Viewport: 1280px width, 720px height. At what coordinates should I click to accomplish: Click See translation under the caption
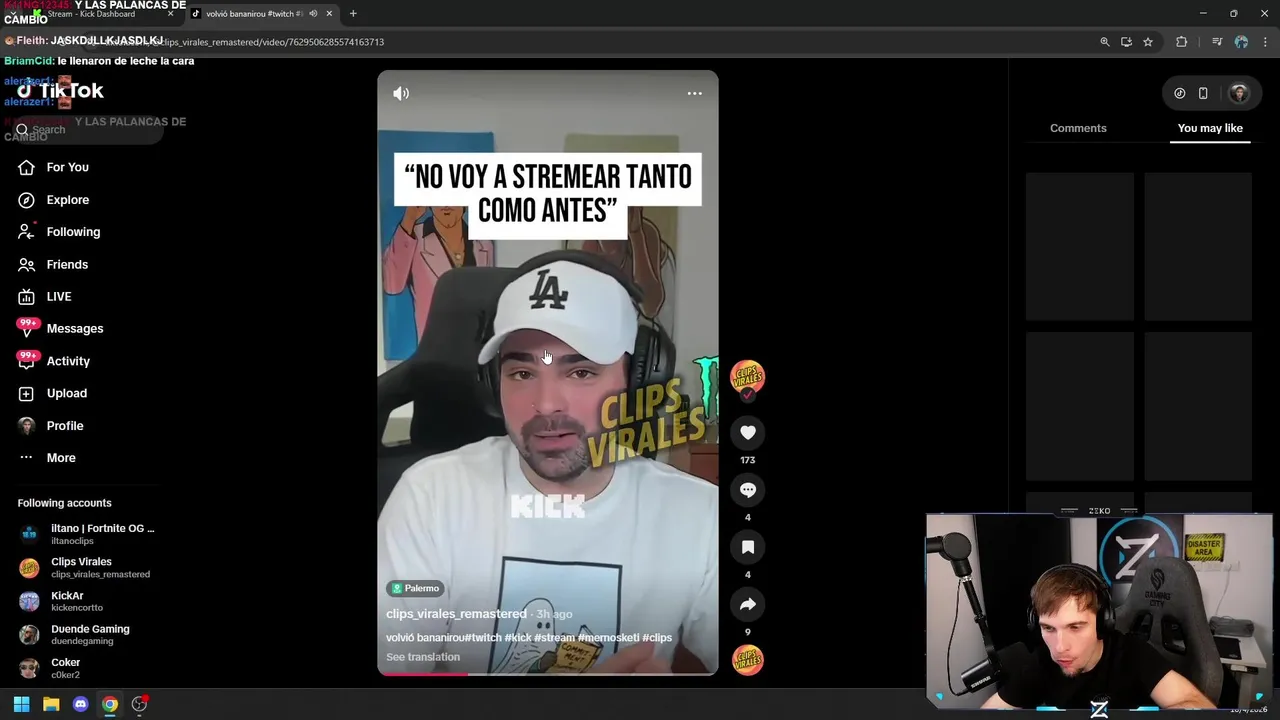pyautogui.click(x=423, y=657)
